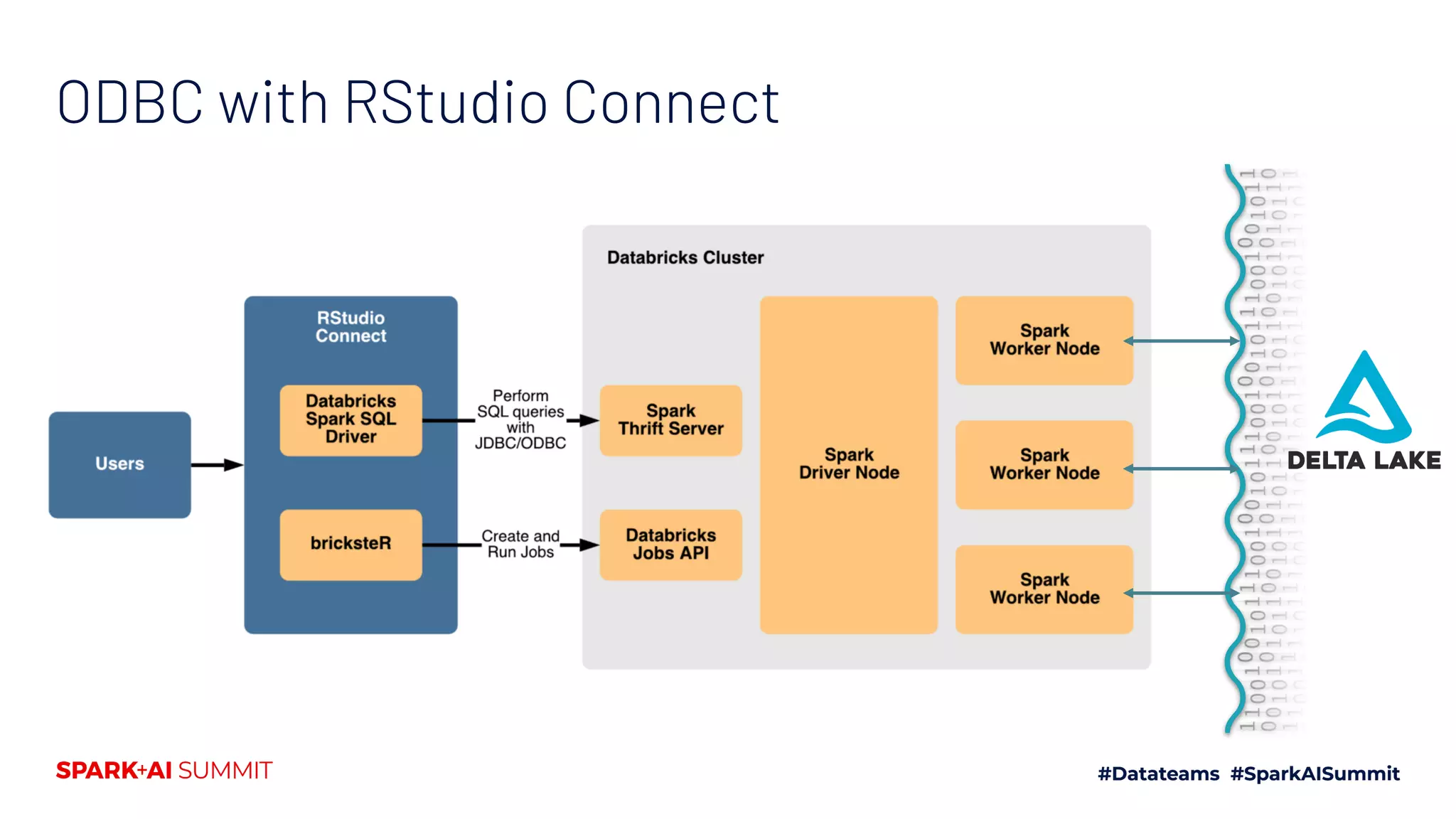1456x819 pixels.
Task: Click the slide title 'ODBC with RStudio Connect'
Action: coord(418,103)
